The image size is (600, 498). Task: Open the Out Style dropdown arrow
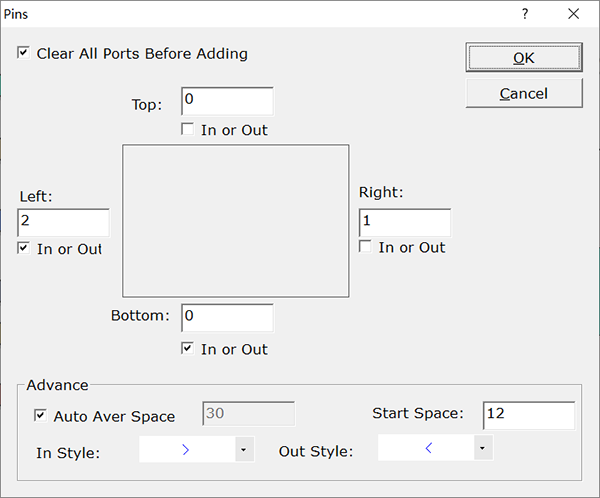point(483,448)
